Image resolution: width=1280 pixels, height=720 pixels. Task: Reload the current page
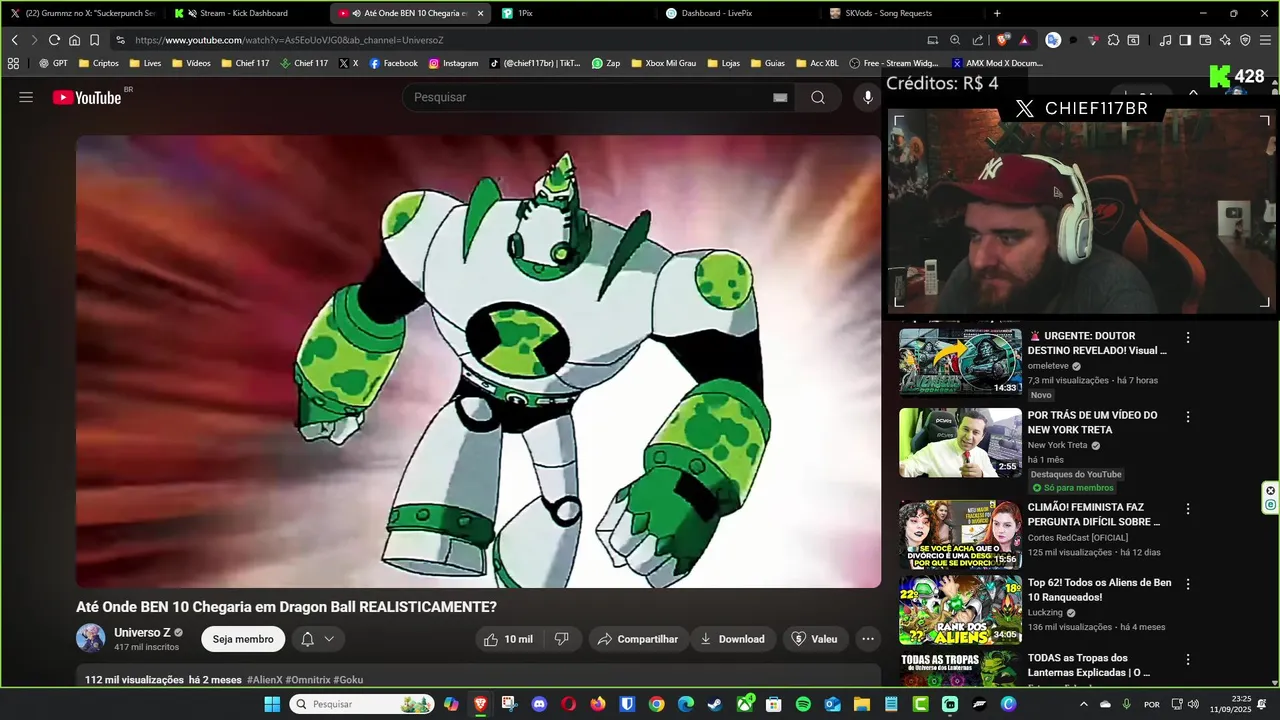(54, 40)
